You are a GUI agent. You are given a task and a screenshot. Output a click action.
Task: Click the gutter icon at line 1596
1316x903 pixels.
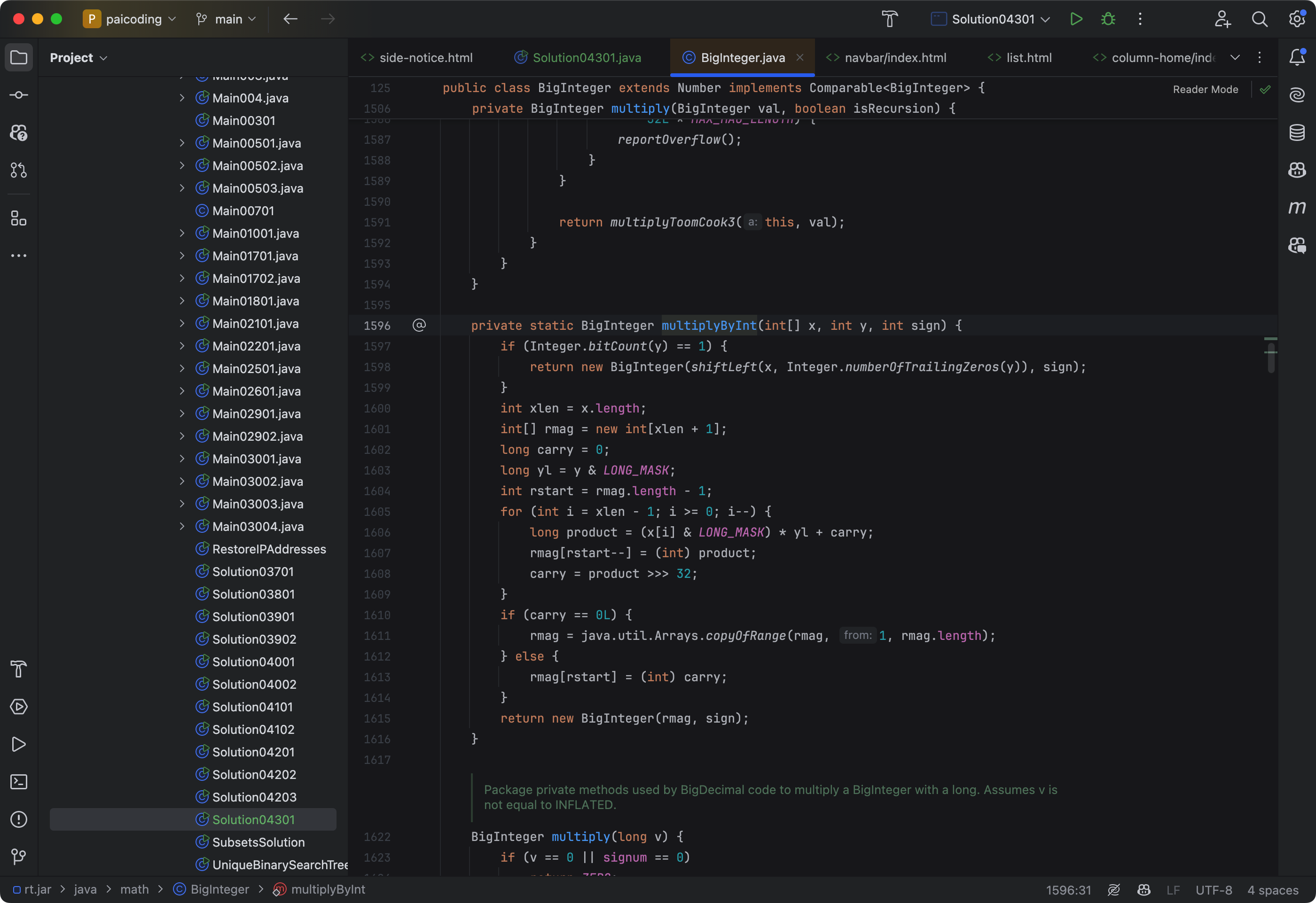[x=419, y=326]
